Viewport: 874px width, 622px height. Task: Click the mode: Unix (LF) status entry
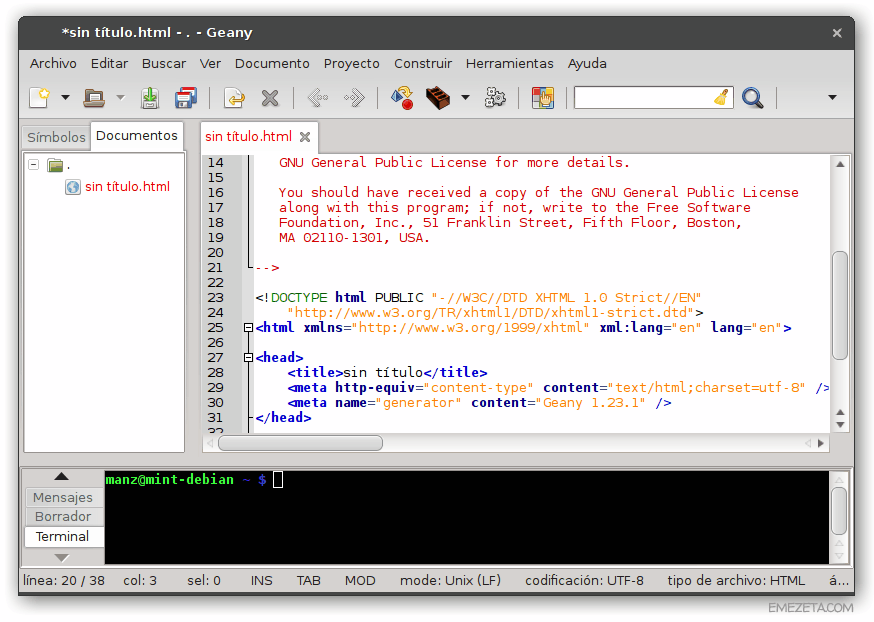(x=450, y=581)
